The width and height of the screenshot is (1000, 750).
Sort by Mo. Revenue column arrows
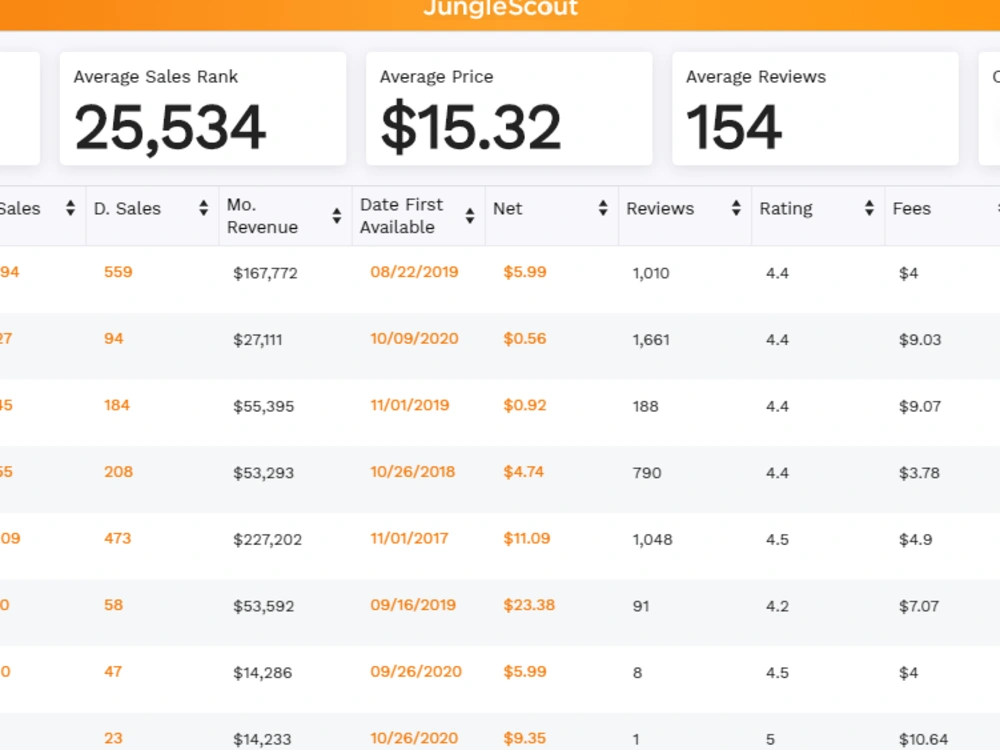click(337, 216)
